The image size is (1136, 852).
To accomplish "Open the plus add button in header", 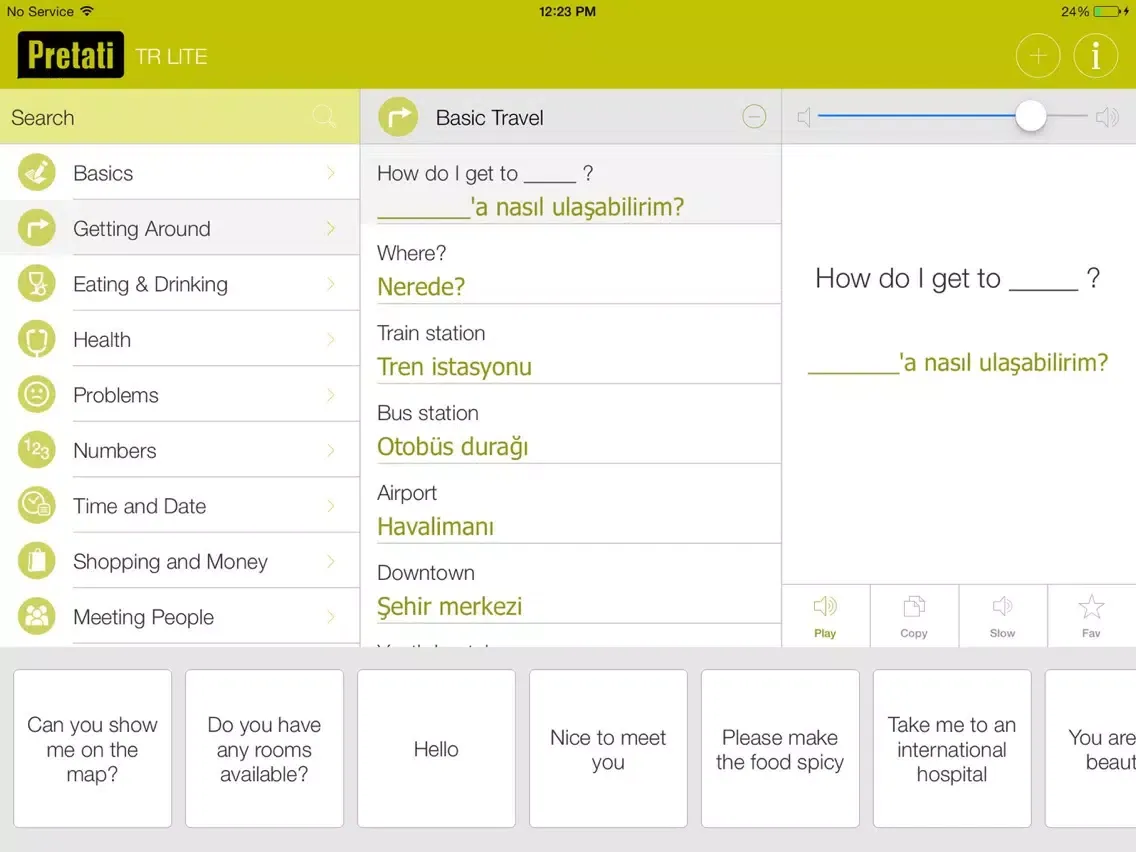I will tap(1037, 56).
